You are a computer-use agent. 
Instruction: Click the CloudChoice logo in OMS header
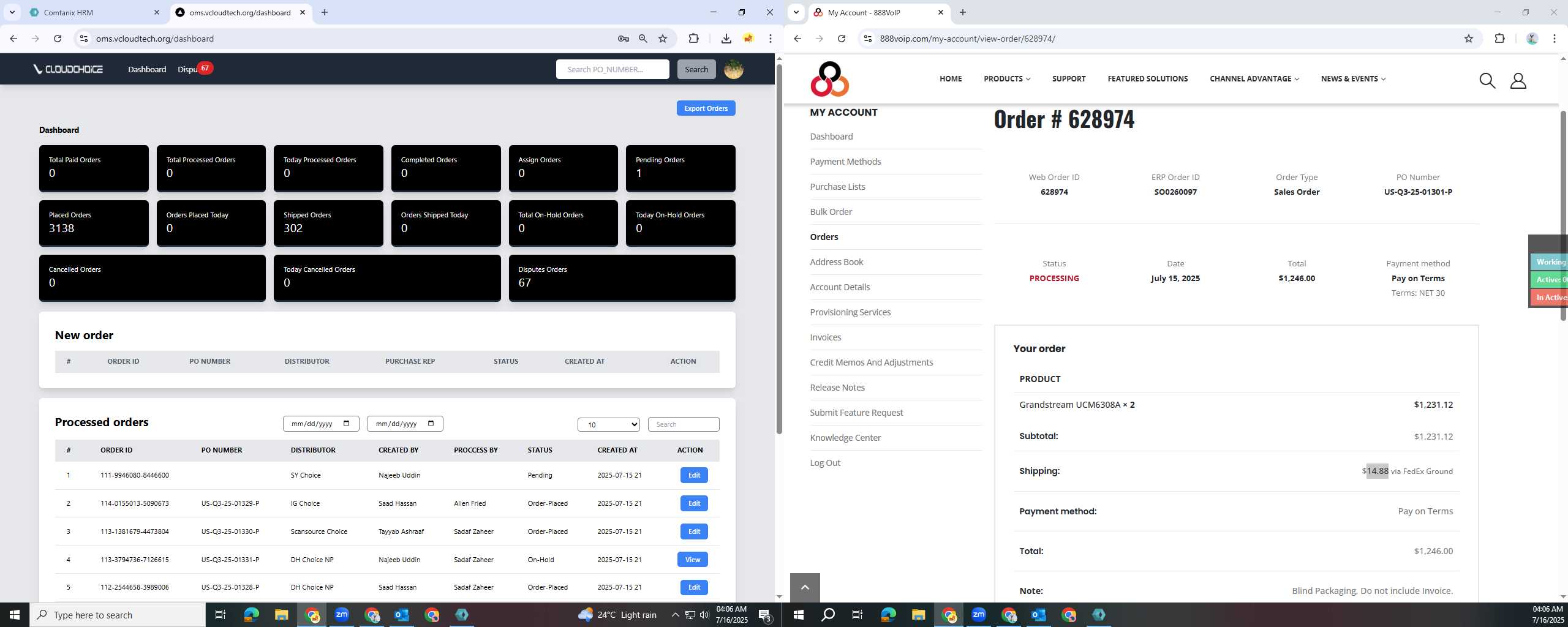[x=68, y=69]
